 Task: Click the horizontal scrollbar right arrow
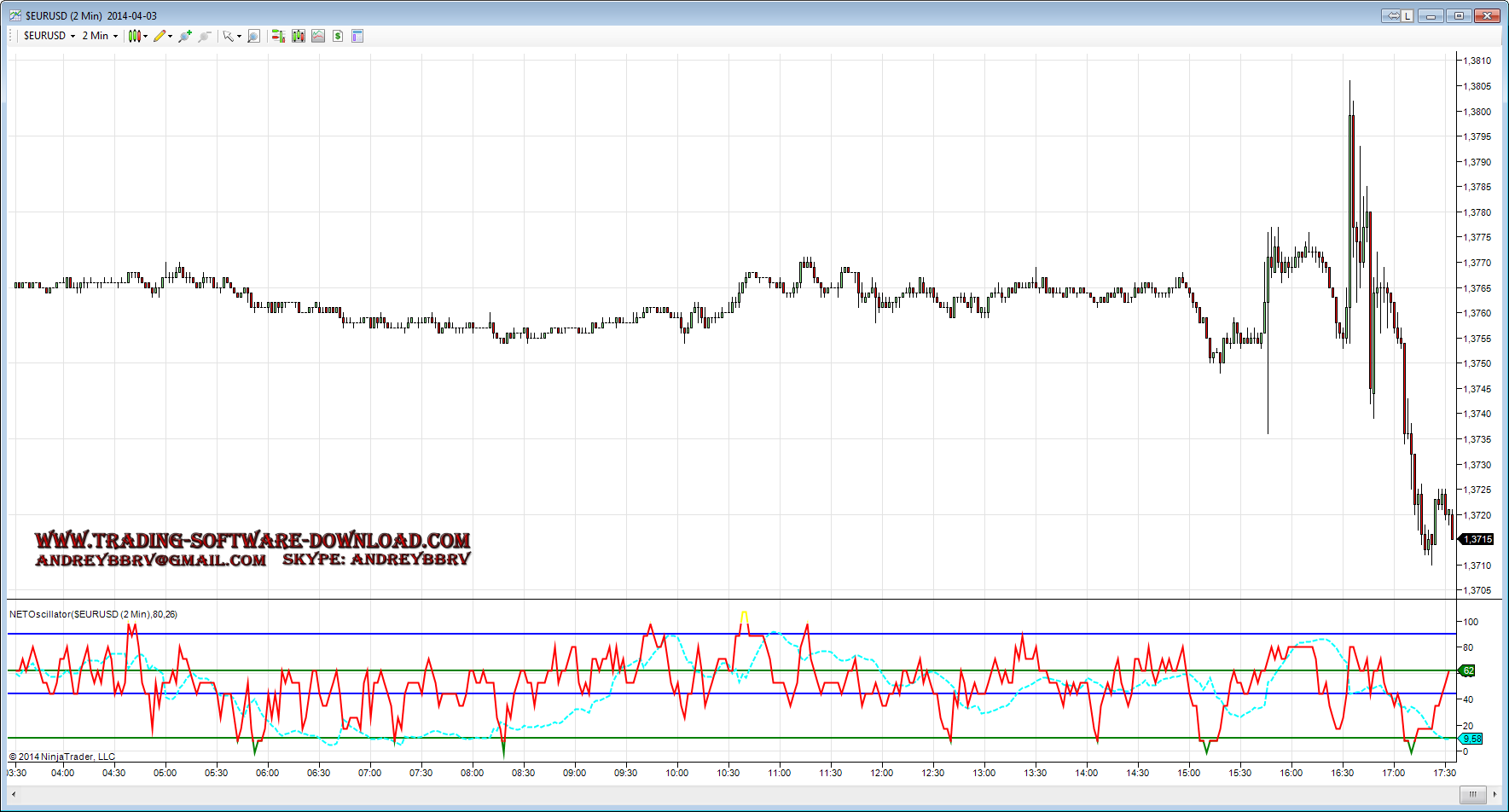pos(1494,794)
